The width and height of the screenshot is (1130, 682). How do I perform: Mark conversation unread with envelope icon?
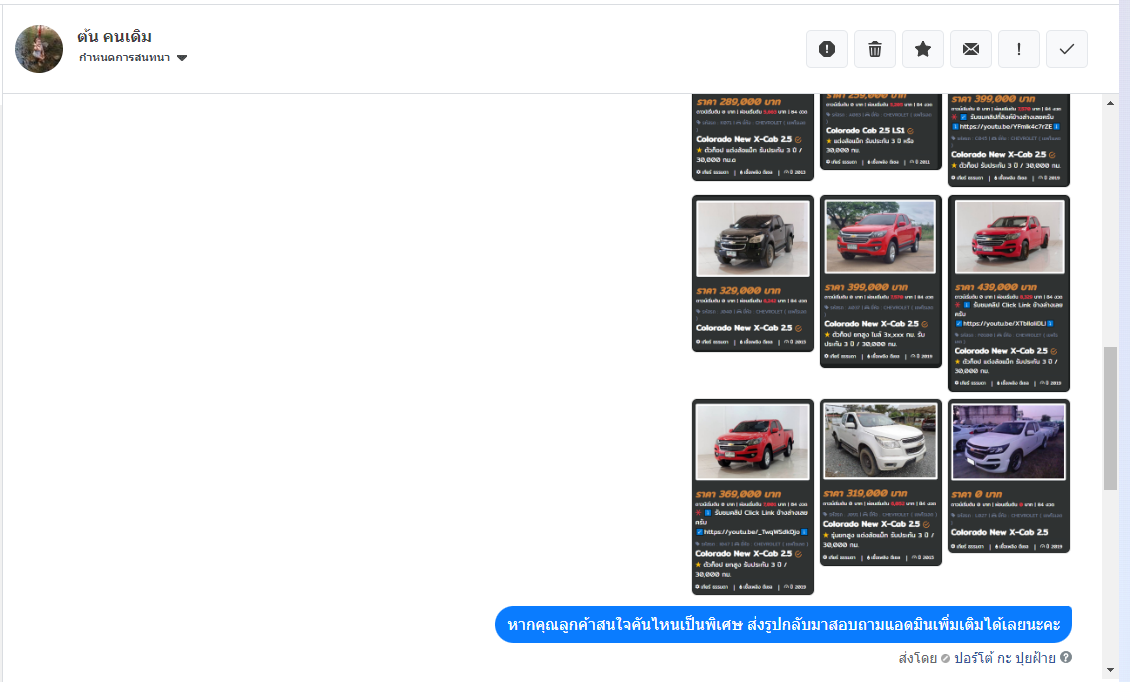(x=971, y=49)
